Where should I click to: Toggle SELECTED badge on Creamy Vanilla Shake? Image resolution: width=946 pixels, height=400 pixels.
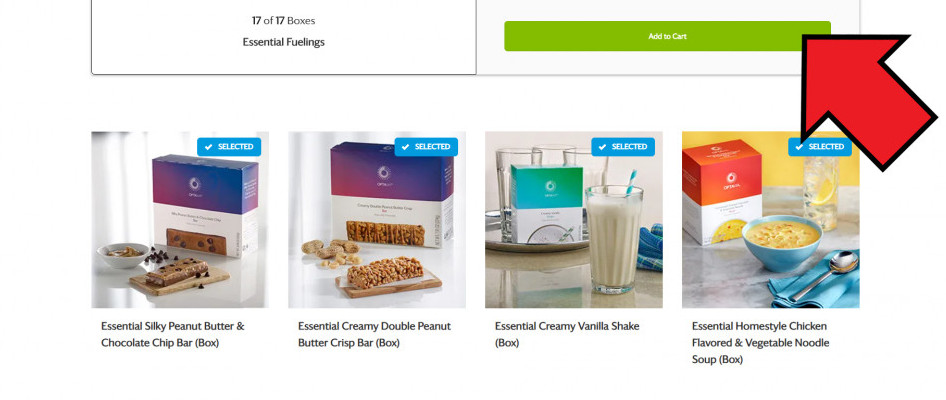click(623, 147)
